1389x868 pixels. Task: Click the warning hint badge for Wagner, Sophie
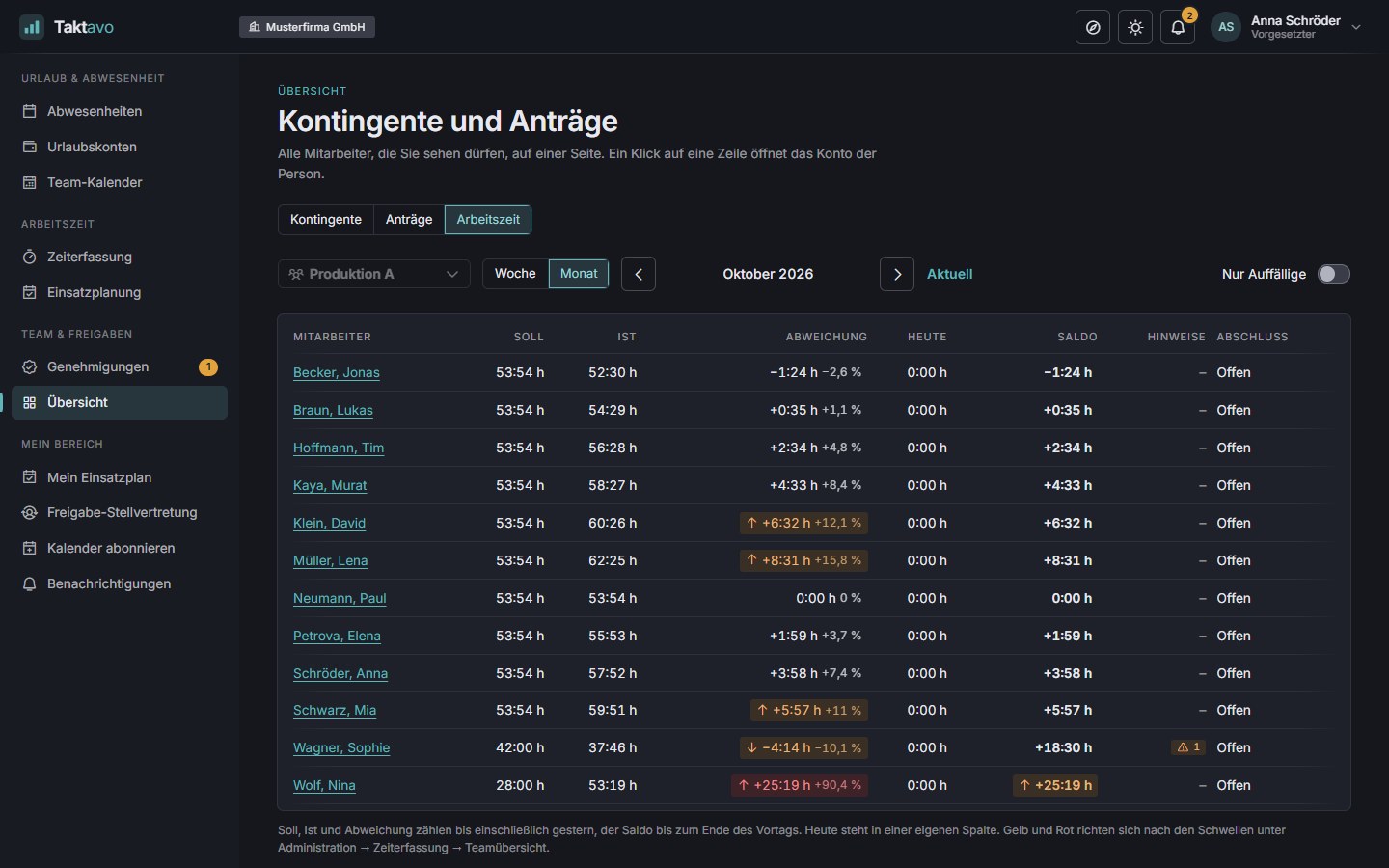click(x=1188, y=747)
